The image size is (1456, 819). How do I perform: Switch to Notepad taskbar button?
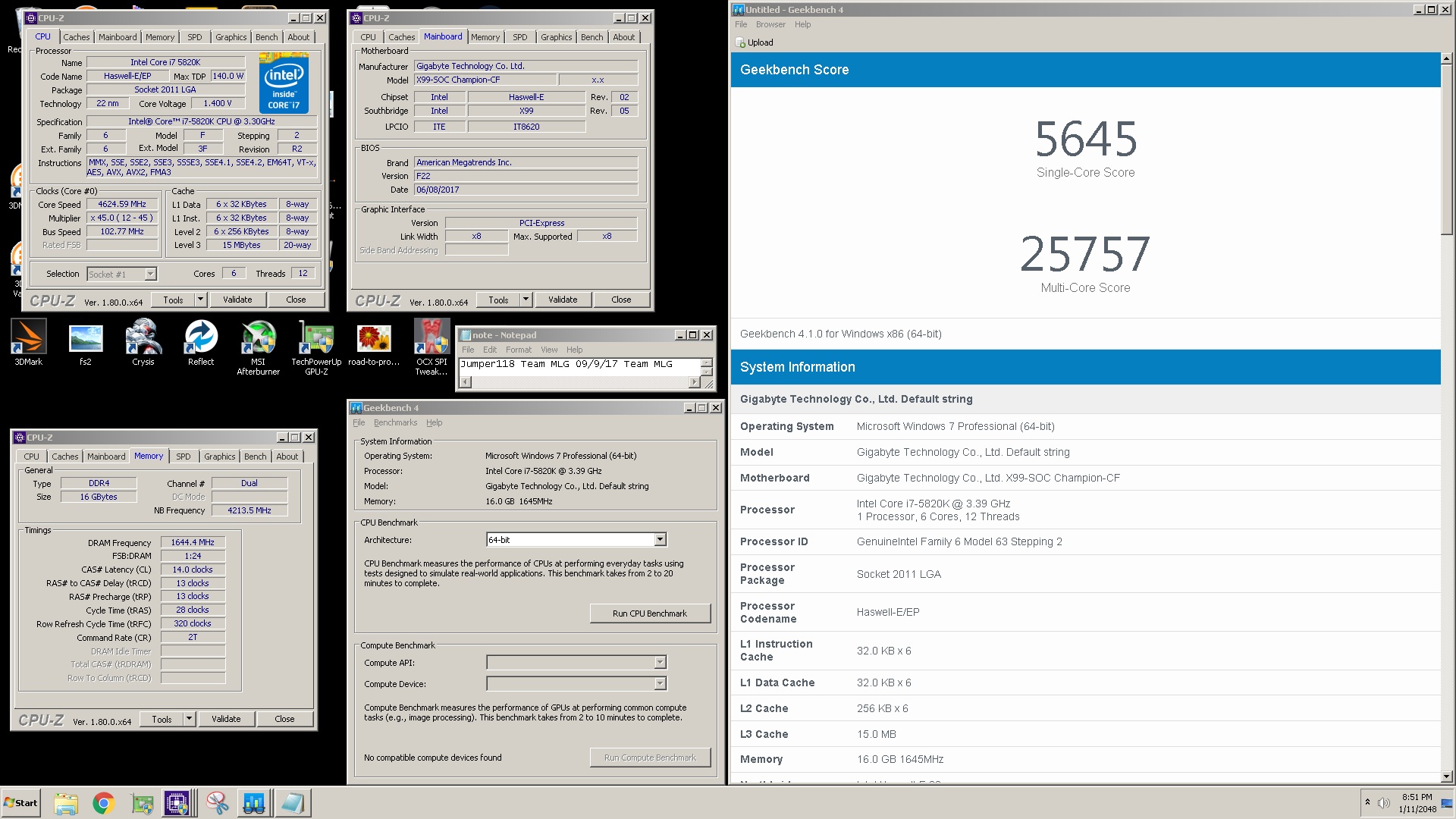pos(292,803)
